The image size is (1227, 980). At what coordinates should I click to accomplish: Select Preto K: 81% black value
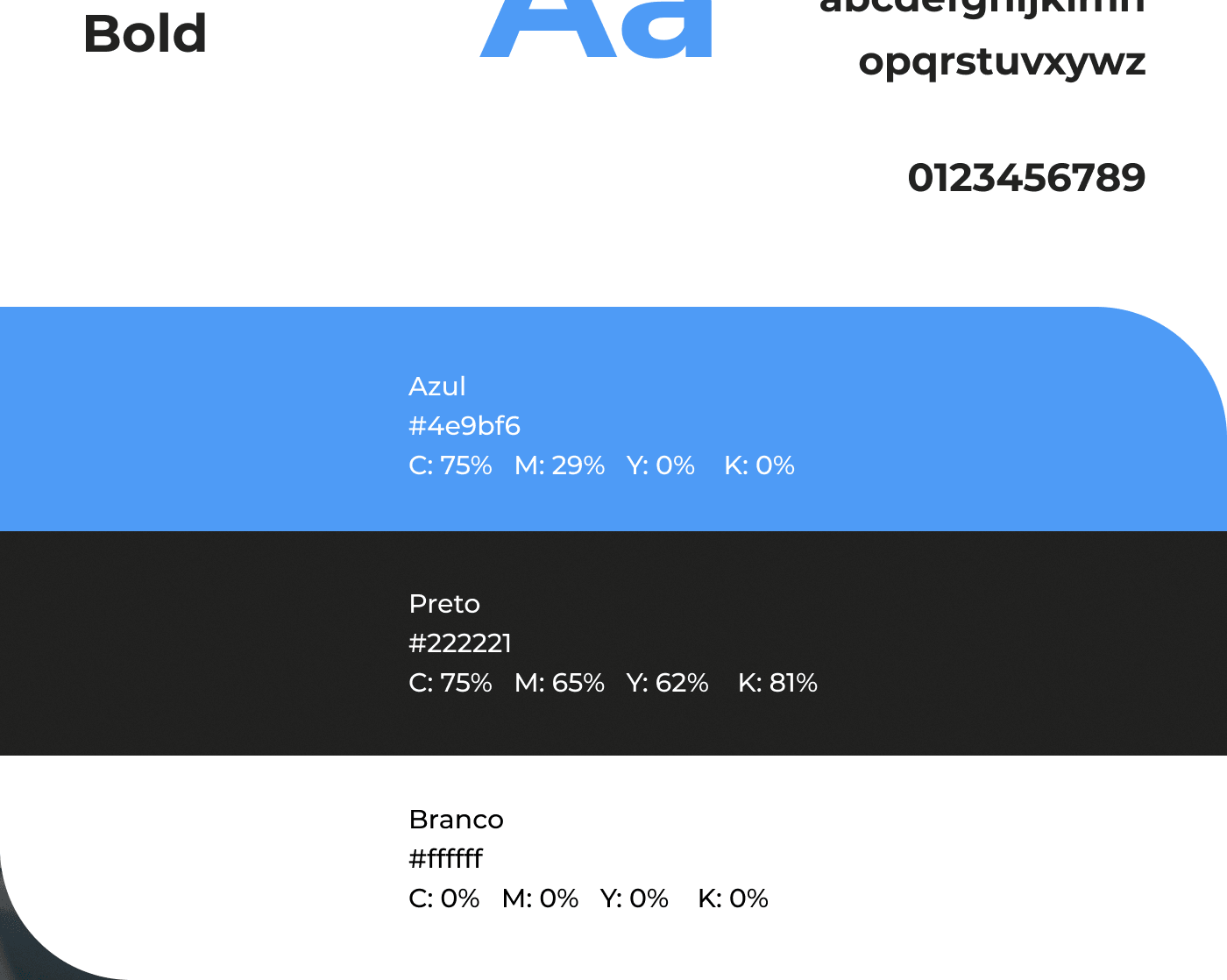[777, 683]
